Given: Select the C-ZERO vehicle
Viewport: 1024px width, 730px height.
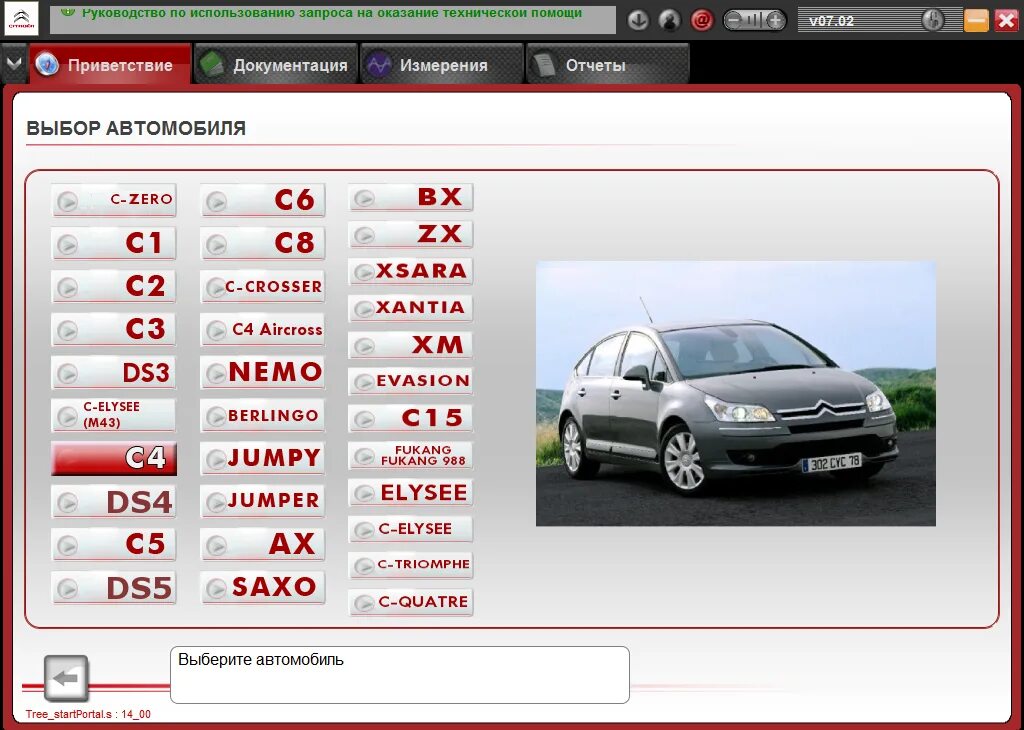Looking at the screenshot, I should (x=114, y=200).
